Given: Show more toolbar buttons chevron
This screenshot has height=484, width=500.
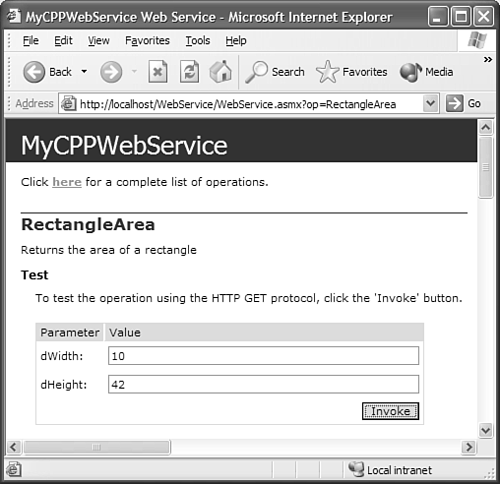Looking at the screenshot, I should tap(488, 60).
